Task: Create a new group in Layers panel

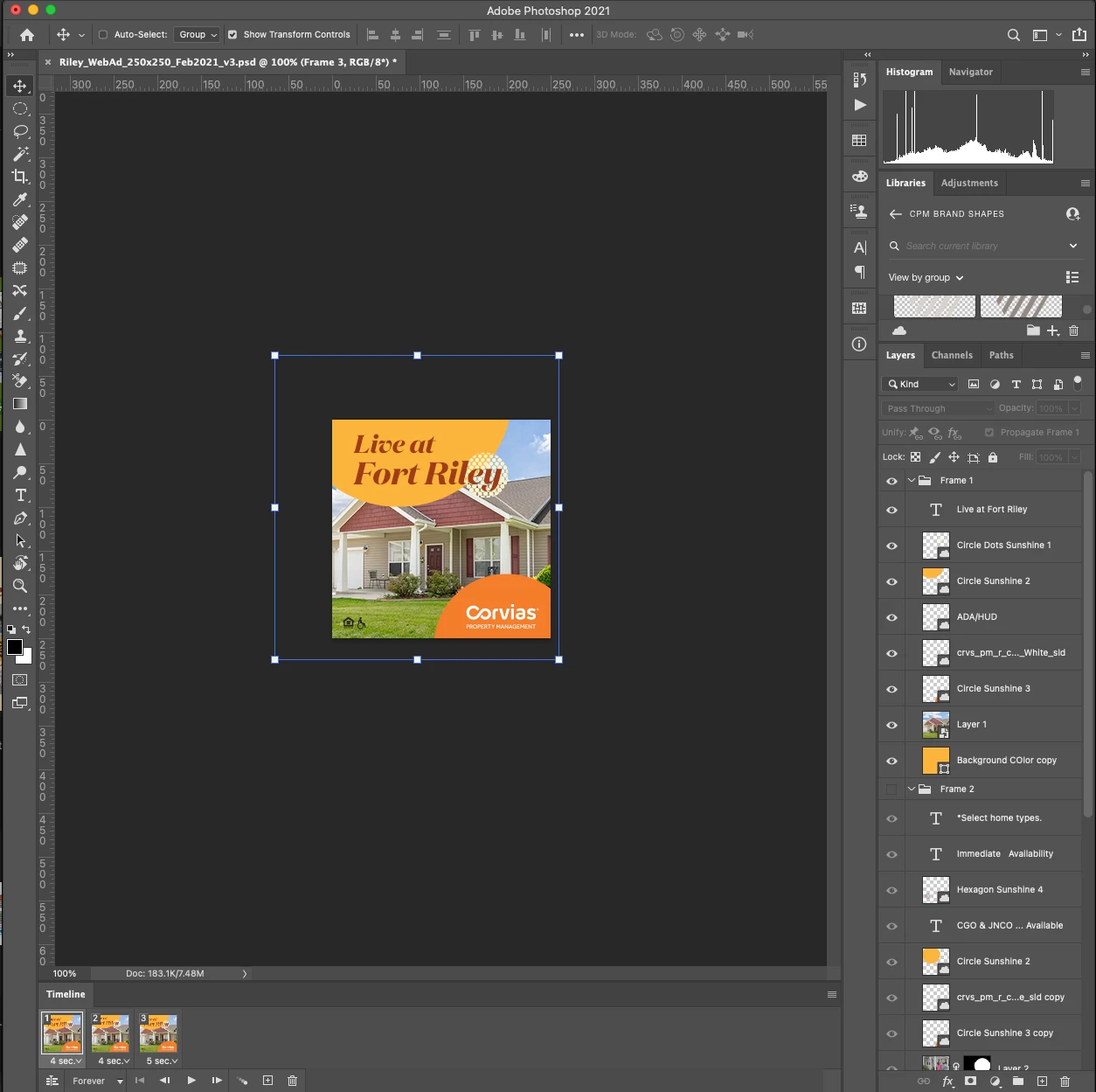Action: pyautogui.click(x=1018, y=1082)
